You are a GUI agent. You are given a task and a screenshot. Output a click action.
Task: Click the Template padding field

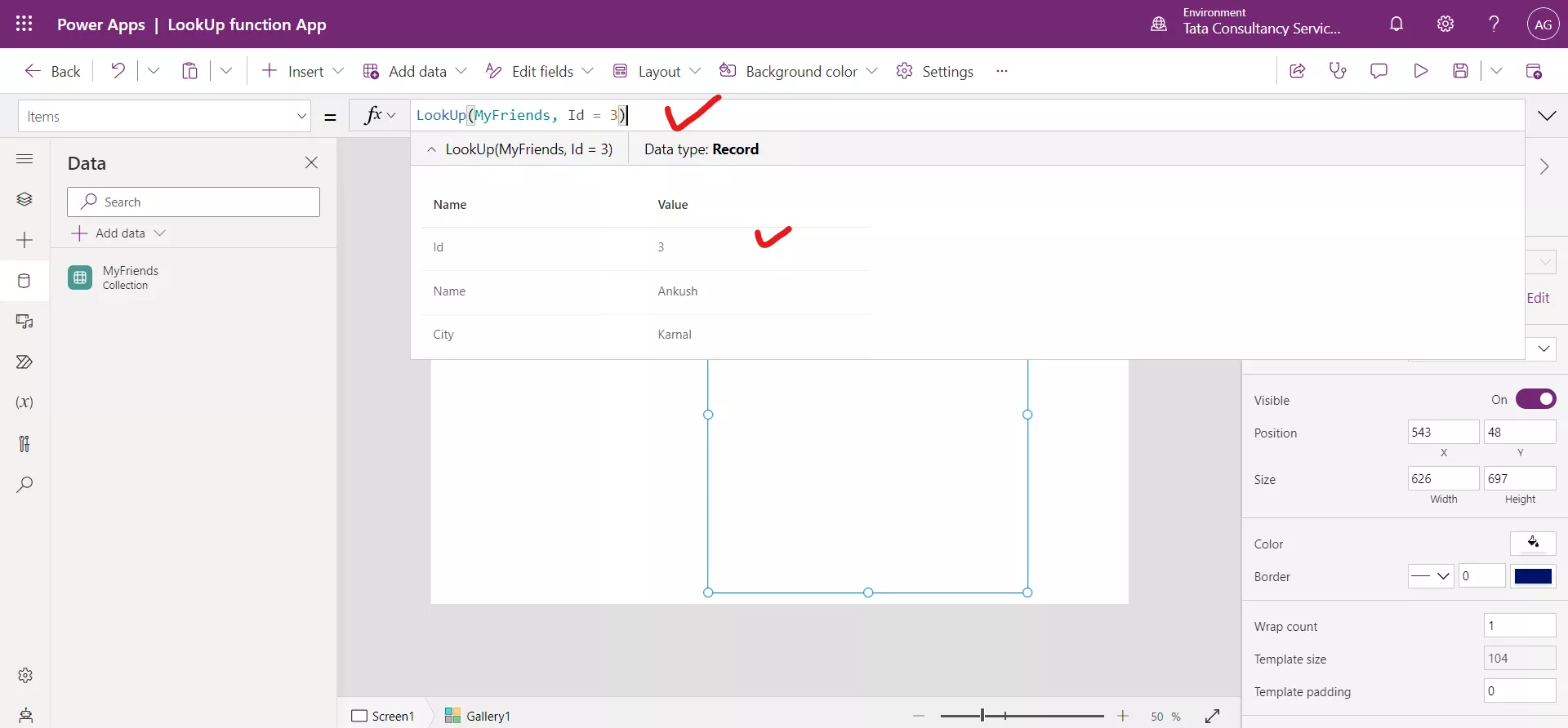1520,690
